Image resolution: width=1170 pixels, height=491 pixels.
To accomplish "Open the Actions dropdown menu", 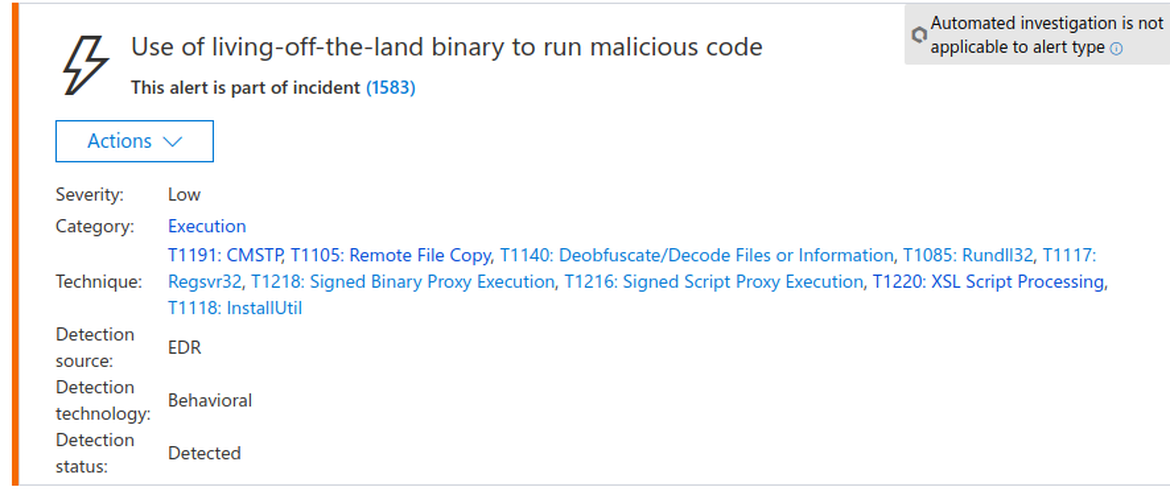I will point(134,141).
